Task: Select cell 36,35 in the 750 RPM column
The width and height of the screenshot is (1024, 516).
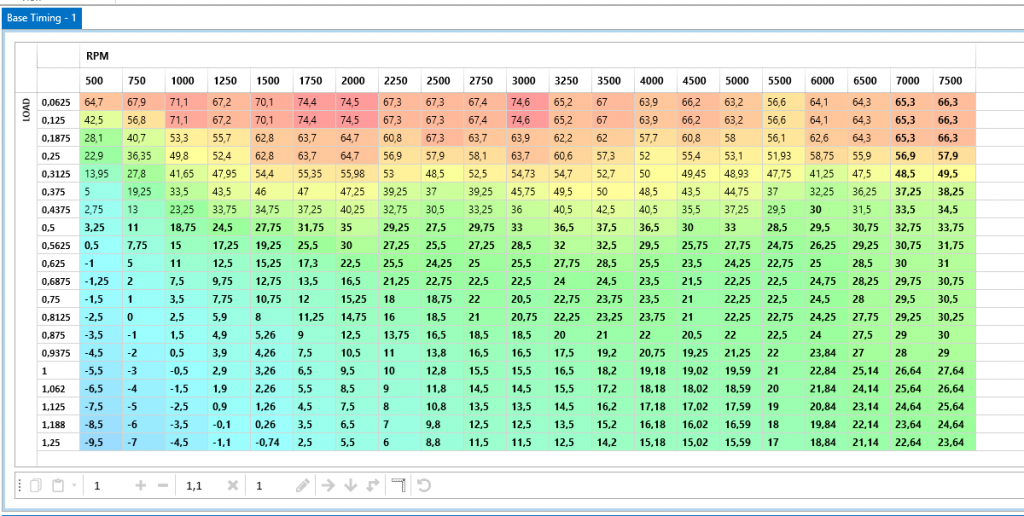Action: coord(143,156)
